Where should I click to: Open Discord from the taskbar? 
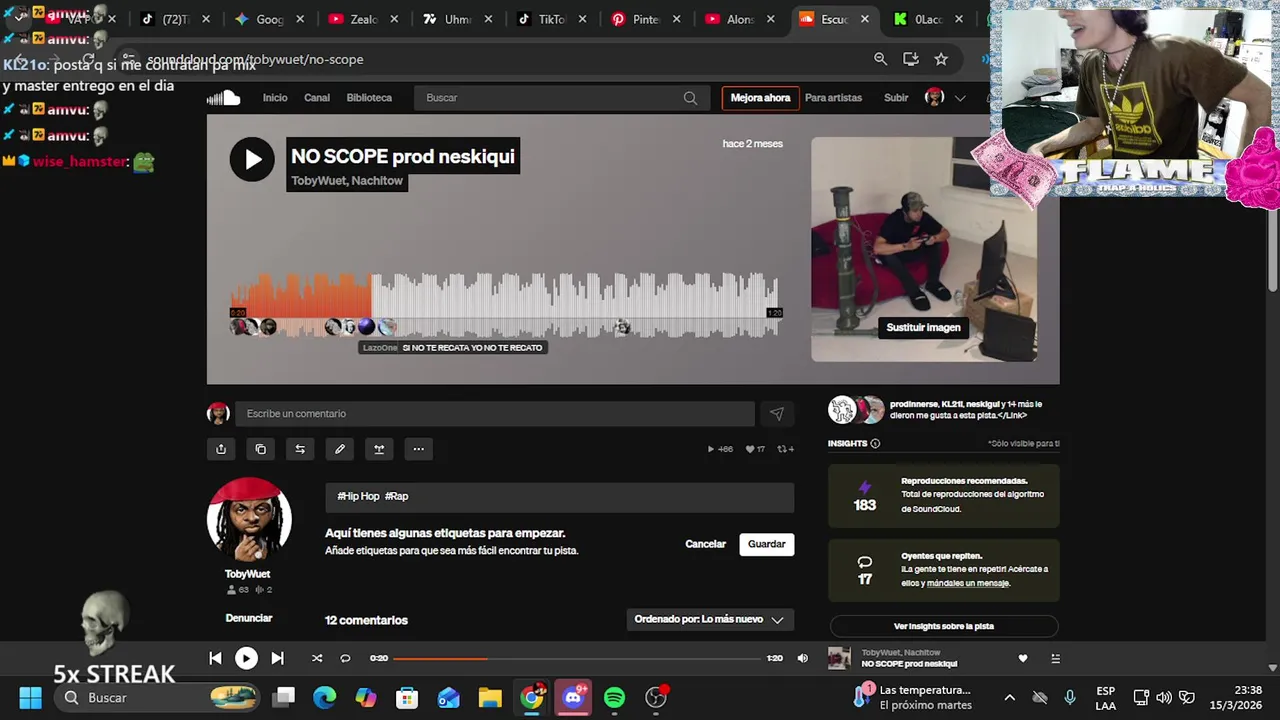pos(573,697)
